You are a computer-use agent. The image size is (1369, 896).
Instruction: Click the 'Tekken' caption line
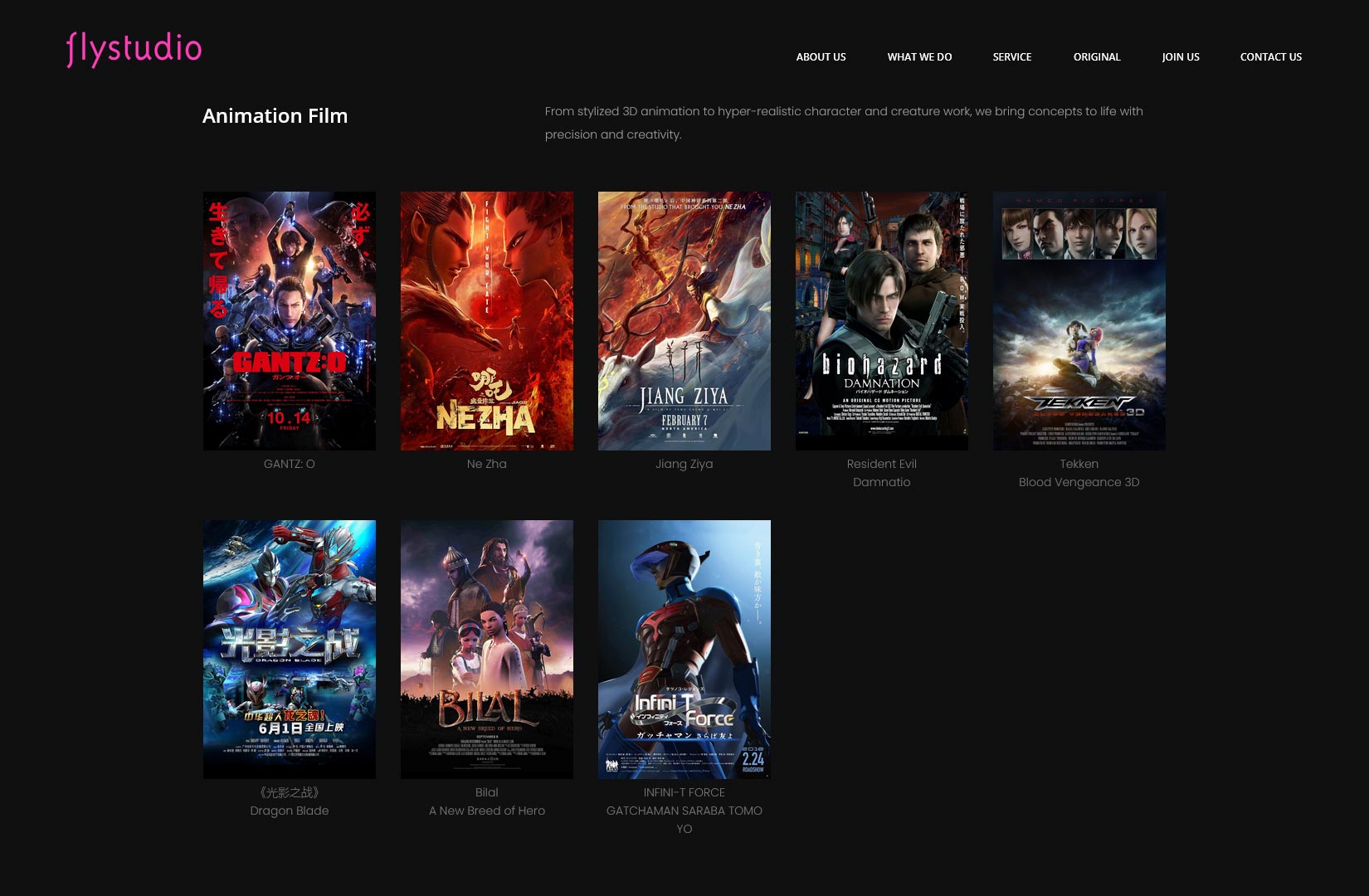click(1079, 464)
